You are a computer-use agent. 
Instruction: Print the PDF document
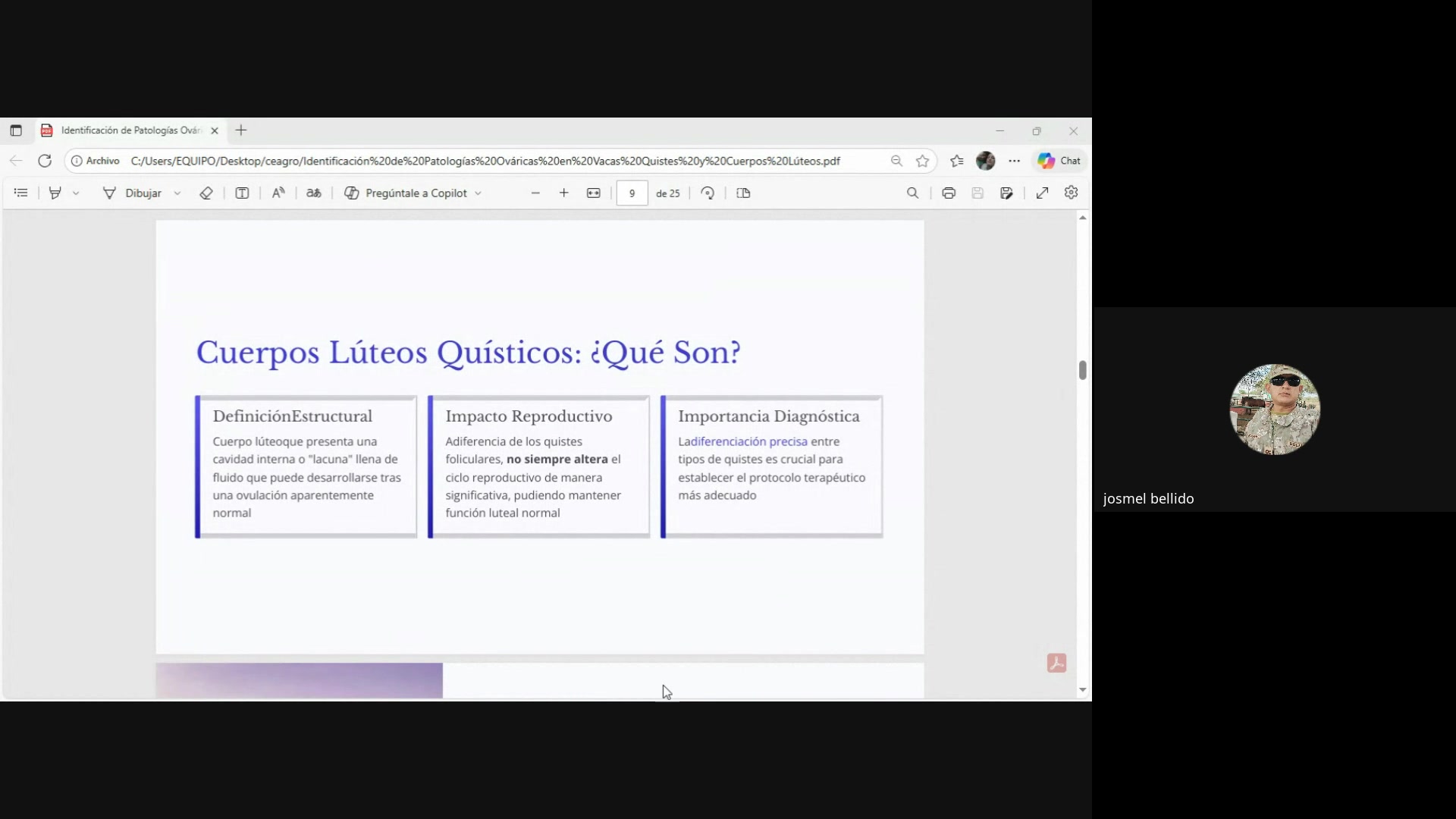(x=948, y=193)
